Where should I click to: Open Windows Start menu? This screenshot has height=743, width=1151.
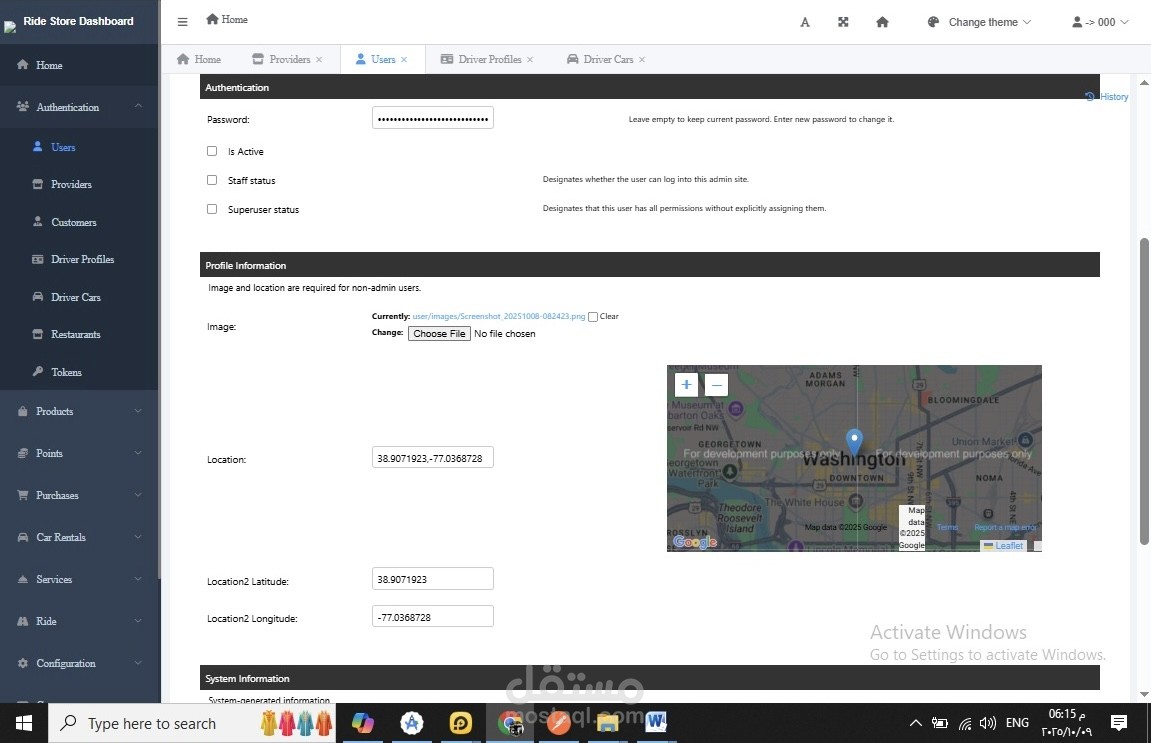[x=23, y=723]
